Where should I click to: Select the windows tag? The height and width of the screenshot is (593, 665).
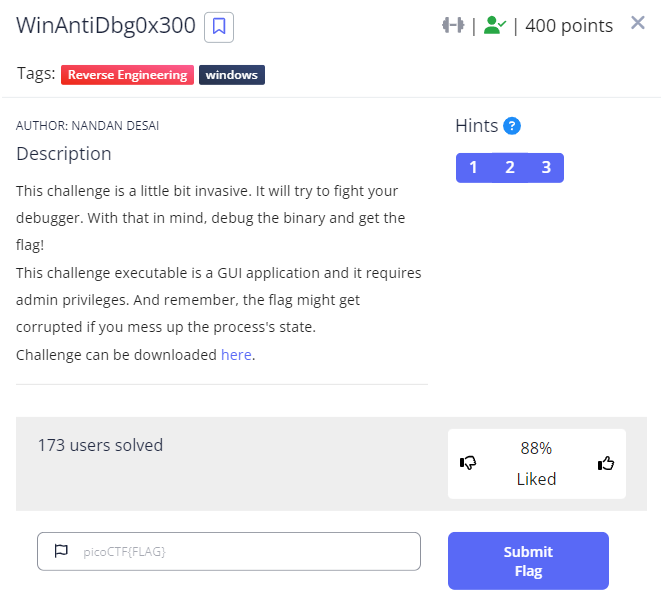pos(232,75)
